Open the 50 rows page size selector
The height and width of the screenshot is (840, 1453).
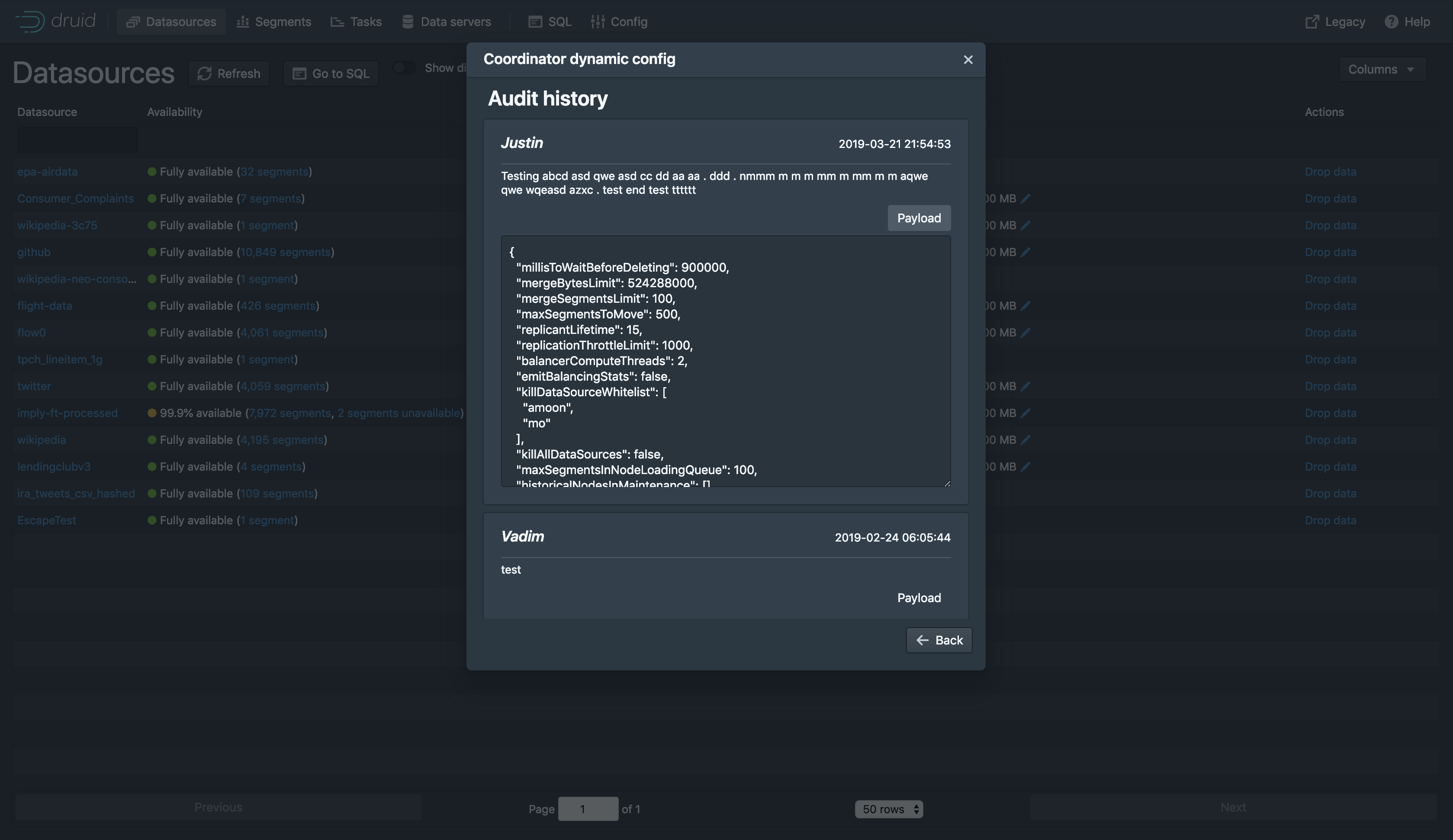(888, 809)
